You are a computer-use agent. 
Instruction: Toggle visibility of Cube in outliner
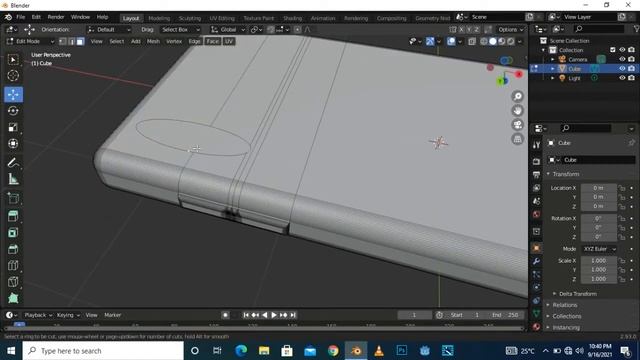tap(622, 69)
